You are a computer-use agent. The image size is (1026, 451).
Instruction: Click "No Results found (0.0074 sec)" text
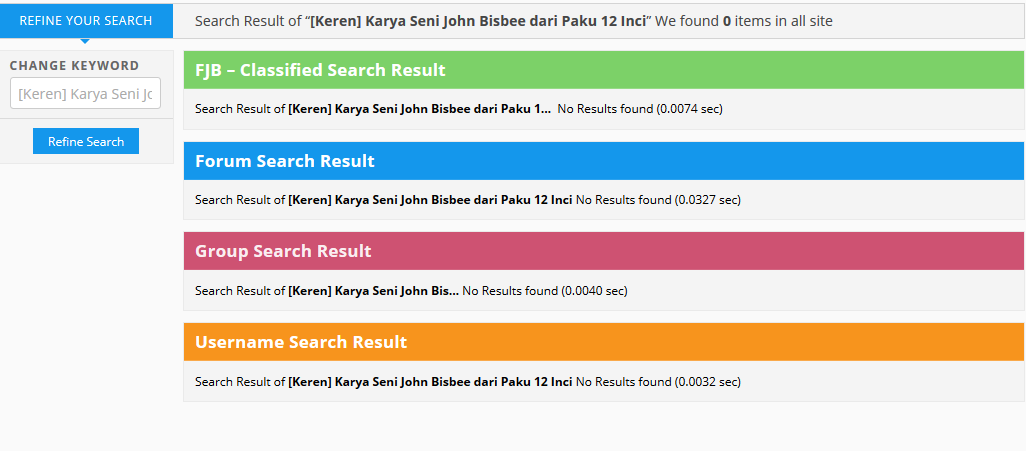[x=640, y=109]
